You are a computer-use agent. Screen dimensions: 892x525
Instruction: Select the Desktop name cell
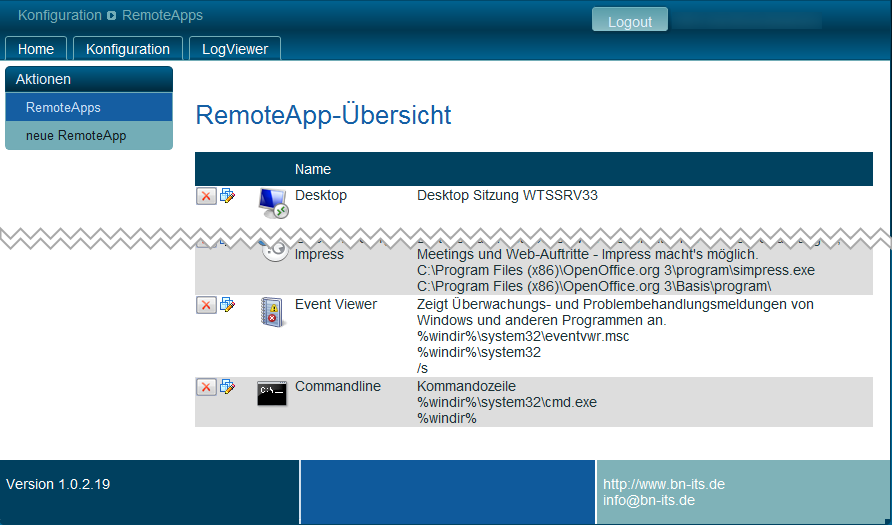pos(321,195)
